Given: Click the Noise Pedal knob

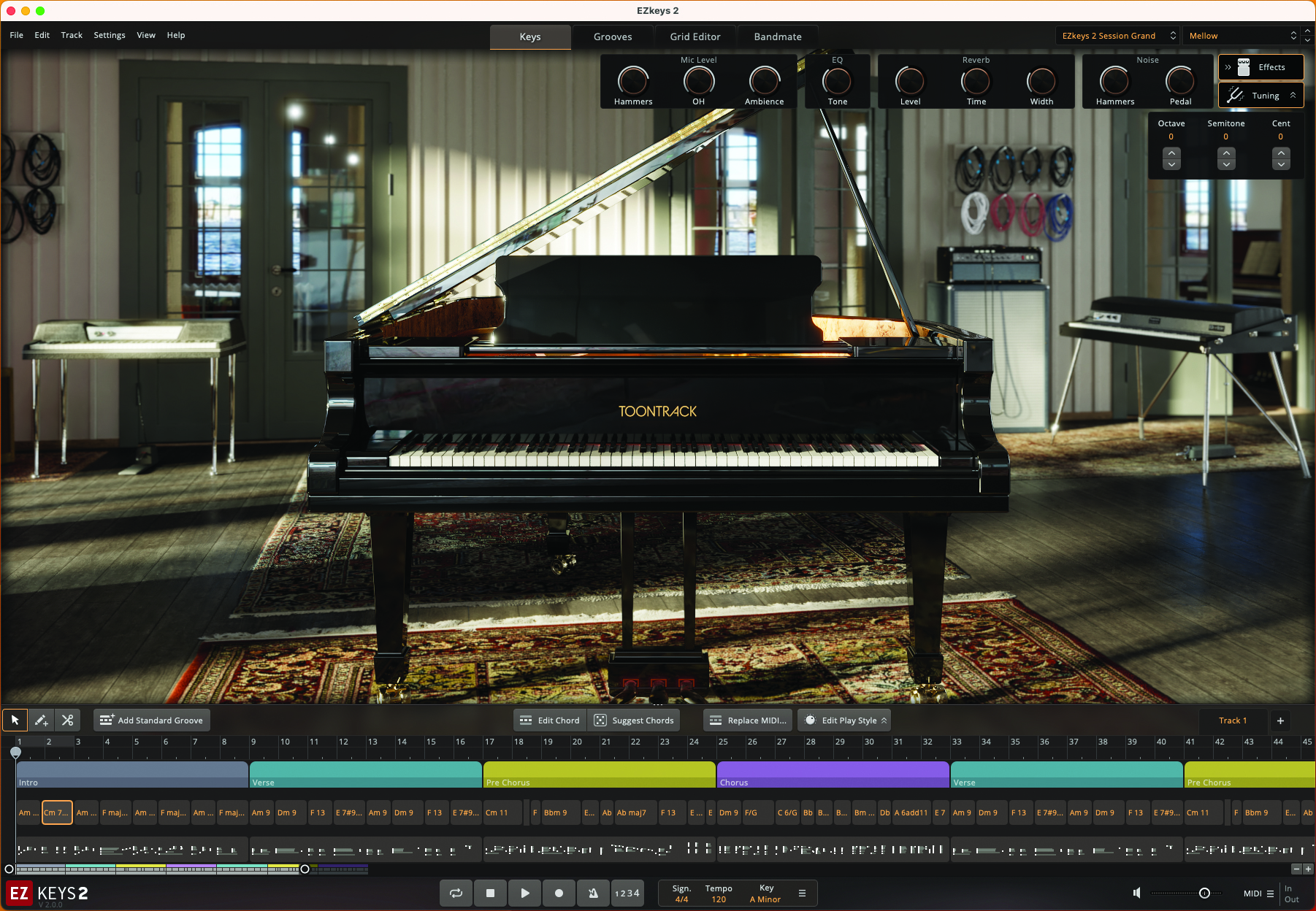Looking at the screenshot, I should [1181, 81].
